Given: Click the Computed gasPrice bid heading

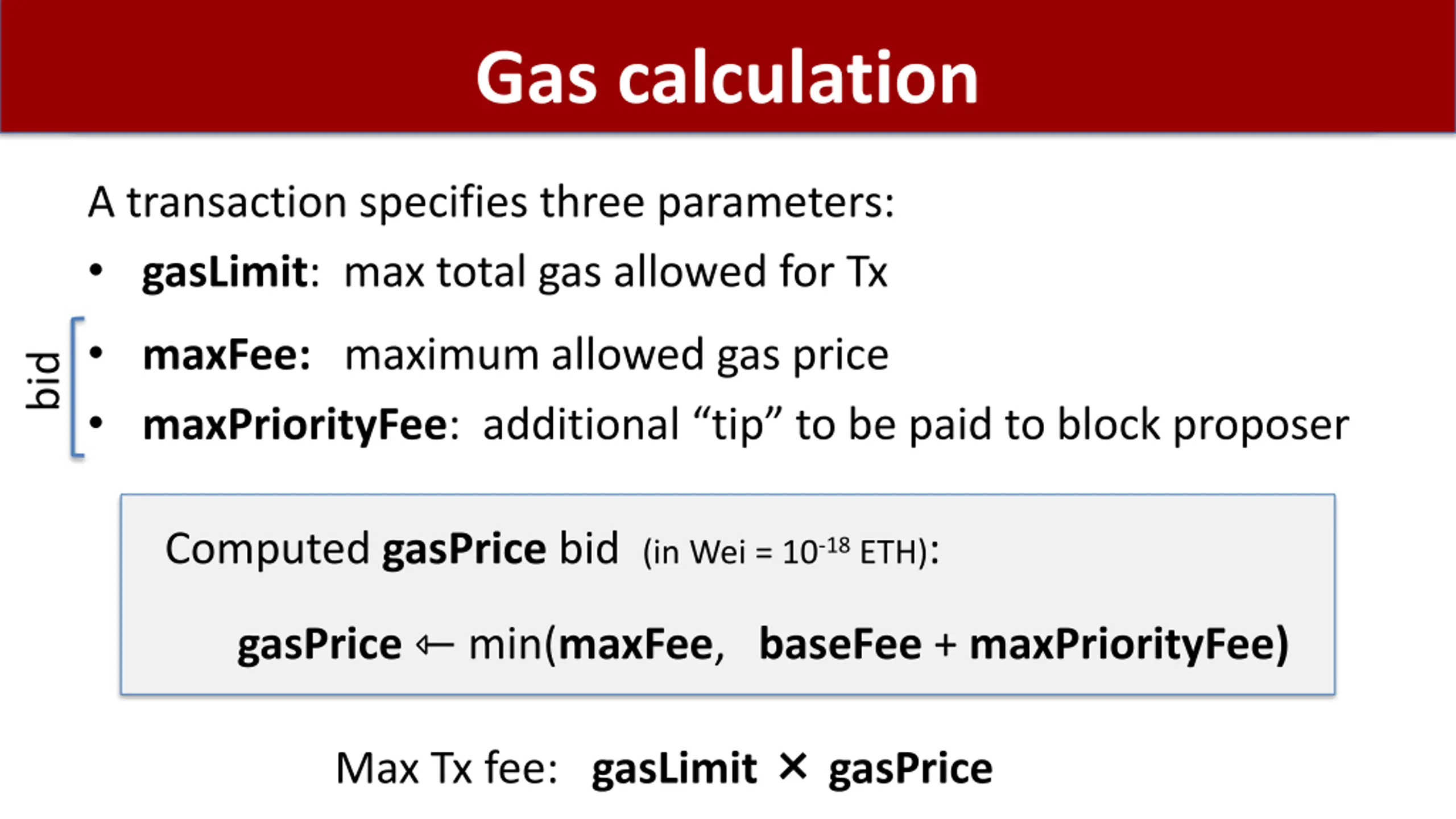Looking at the screenshot, I should coord(392,549).
